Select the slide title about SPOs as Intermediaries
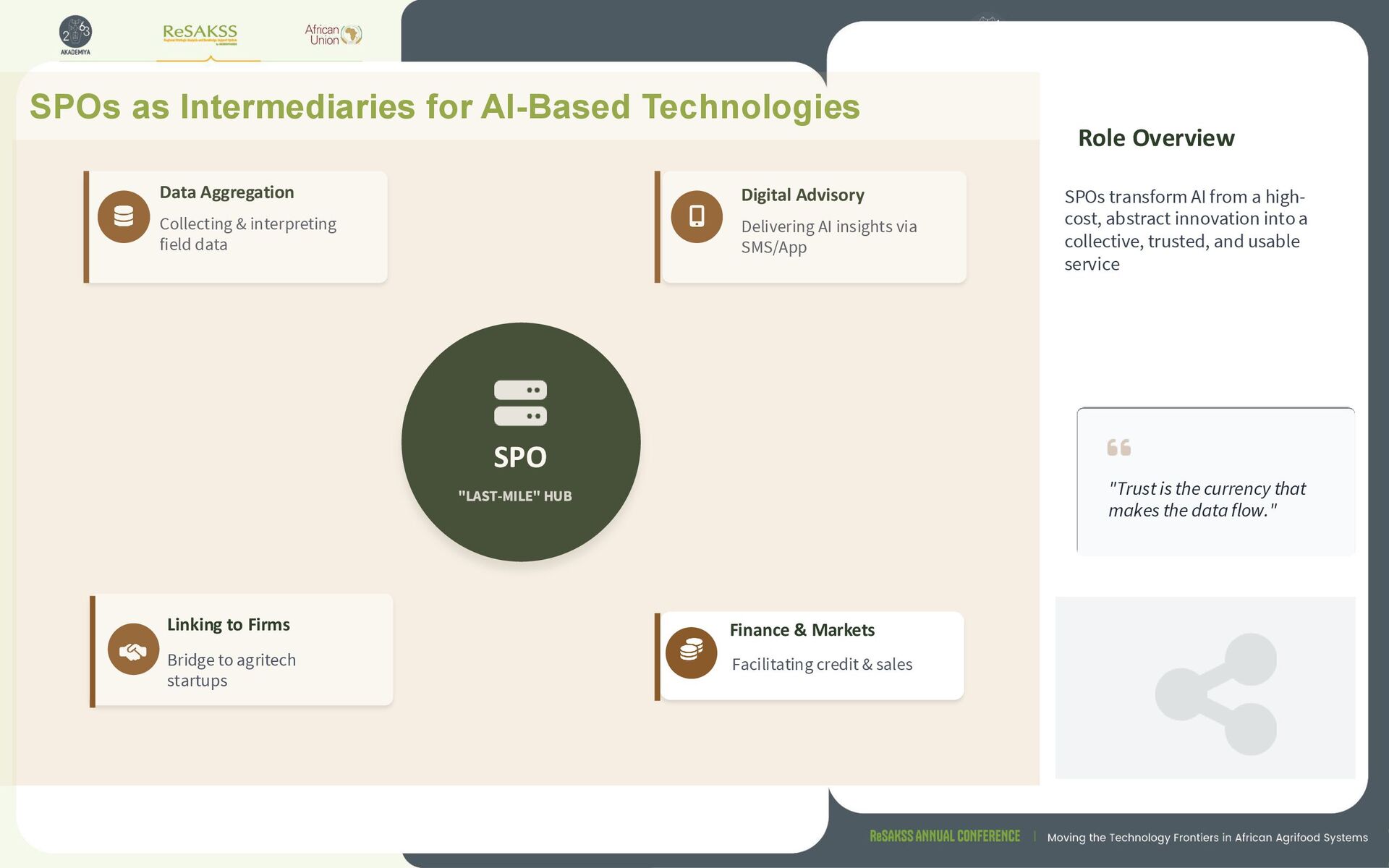 (x=444, y=106)
